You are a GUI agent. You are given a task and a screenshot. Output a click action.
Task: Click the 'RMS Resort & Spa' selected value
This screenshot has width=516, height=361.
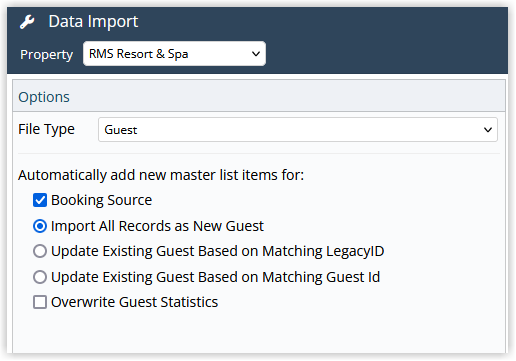[138, 54]
